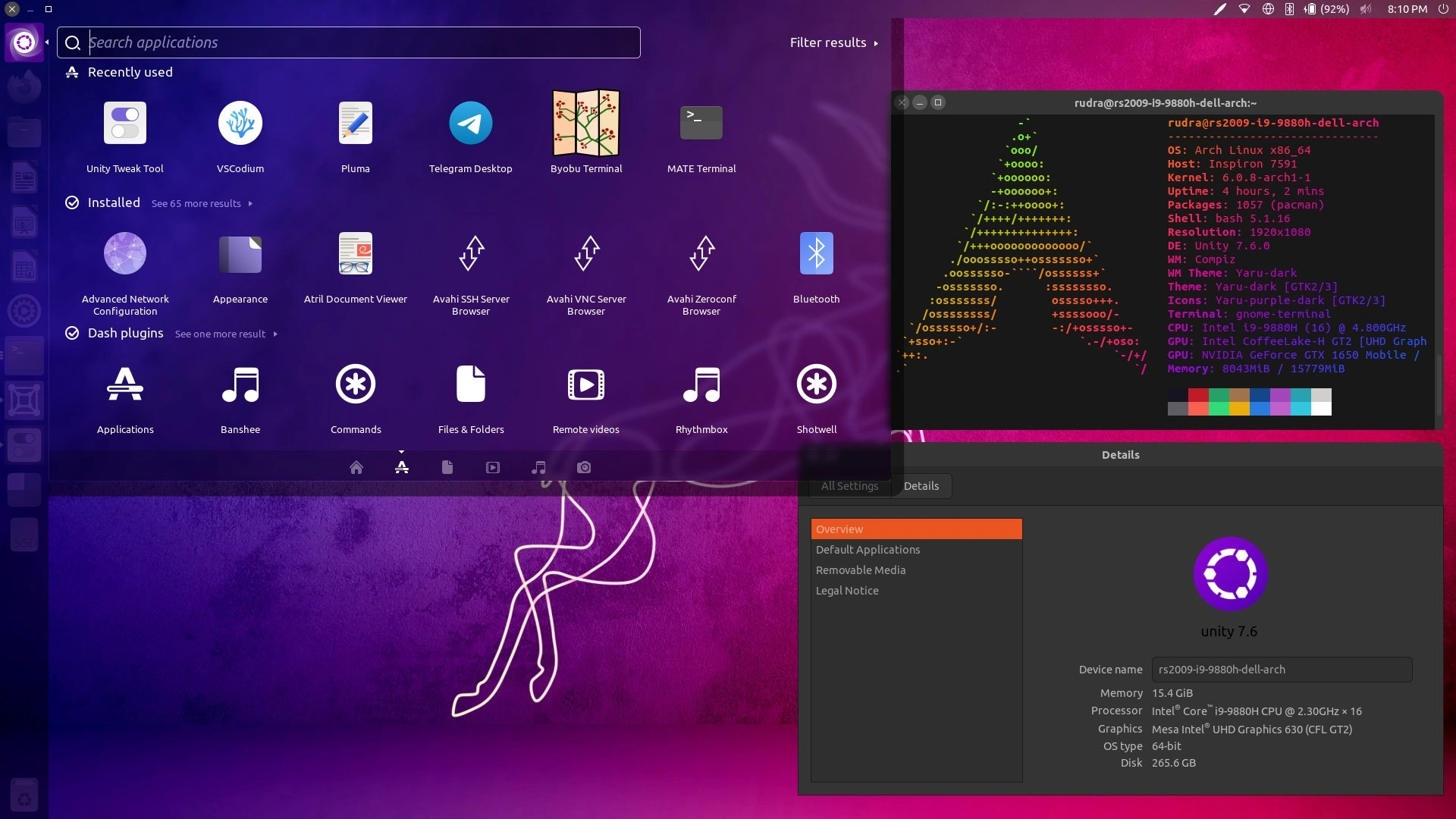Launch Telegram Desktop messenger

pos(471,122)
